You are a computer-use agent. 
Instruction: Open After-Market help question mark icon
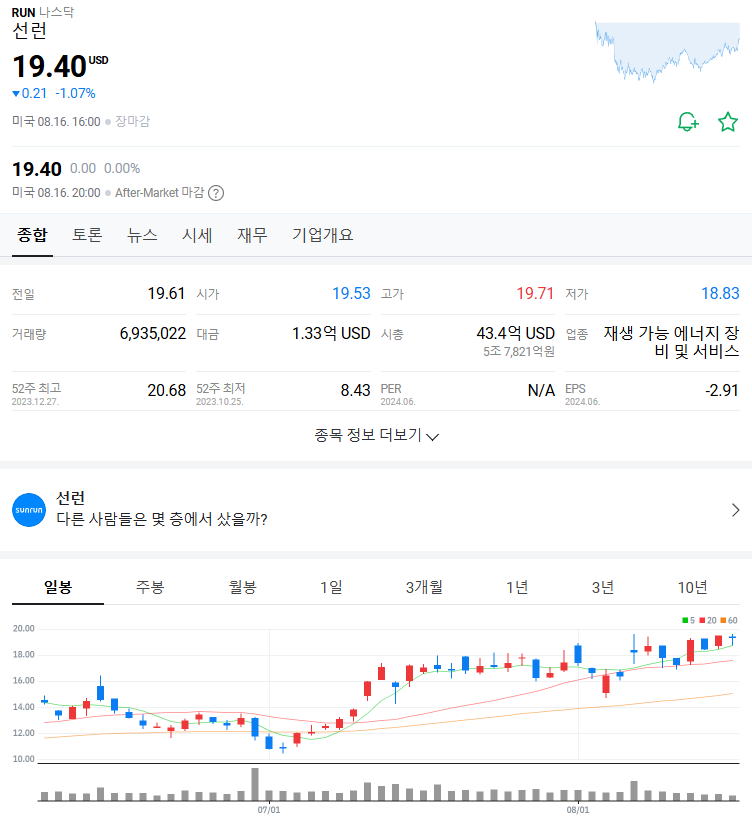point(216,193)
